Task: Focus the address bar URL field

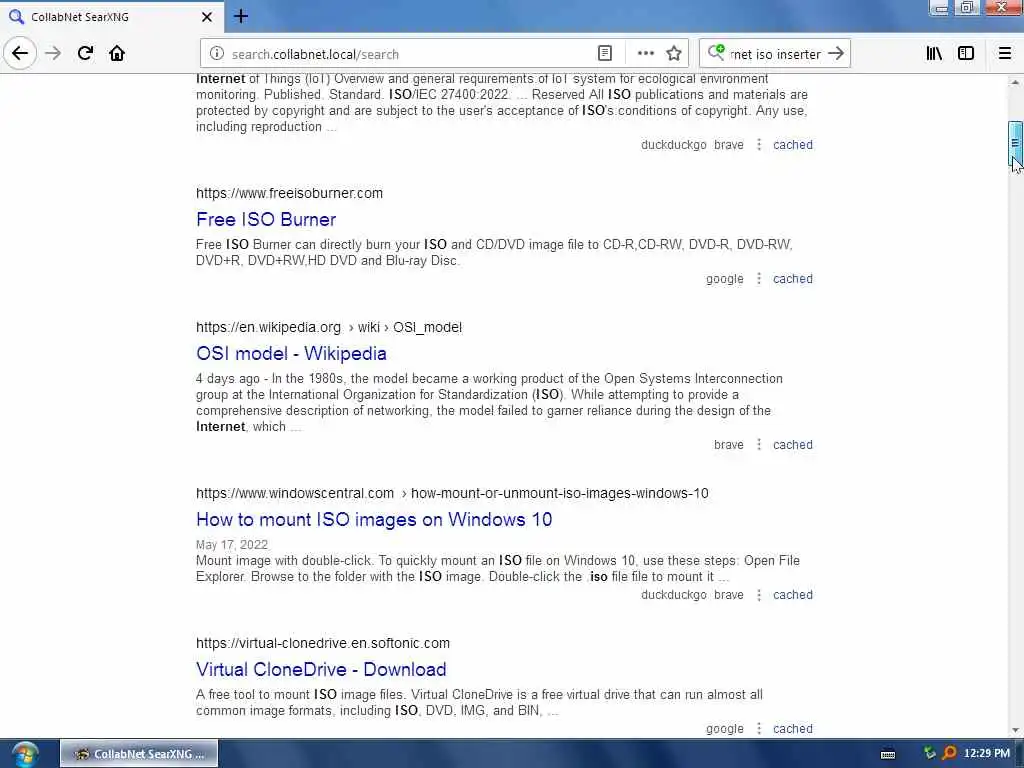Action: 411,54
